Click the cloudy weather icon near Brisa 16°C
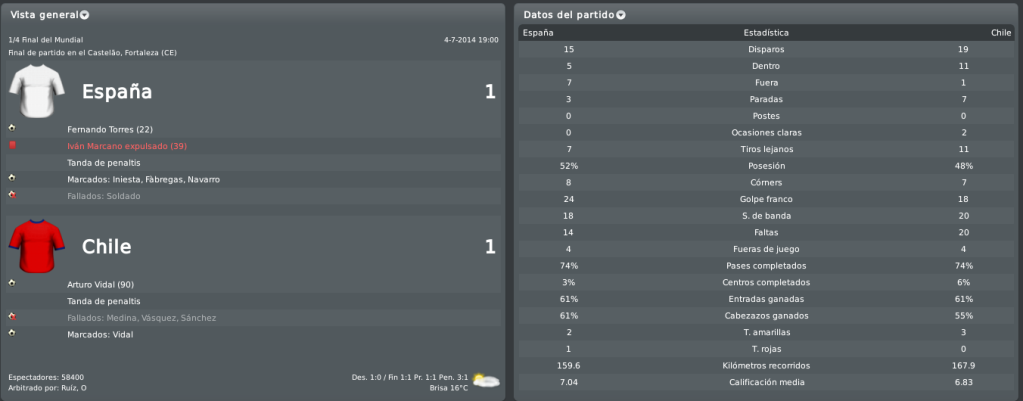Viewport: 1023px width, 401px height. point(486,381)
